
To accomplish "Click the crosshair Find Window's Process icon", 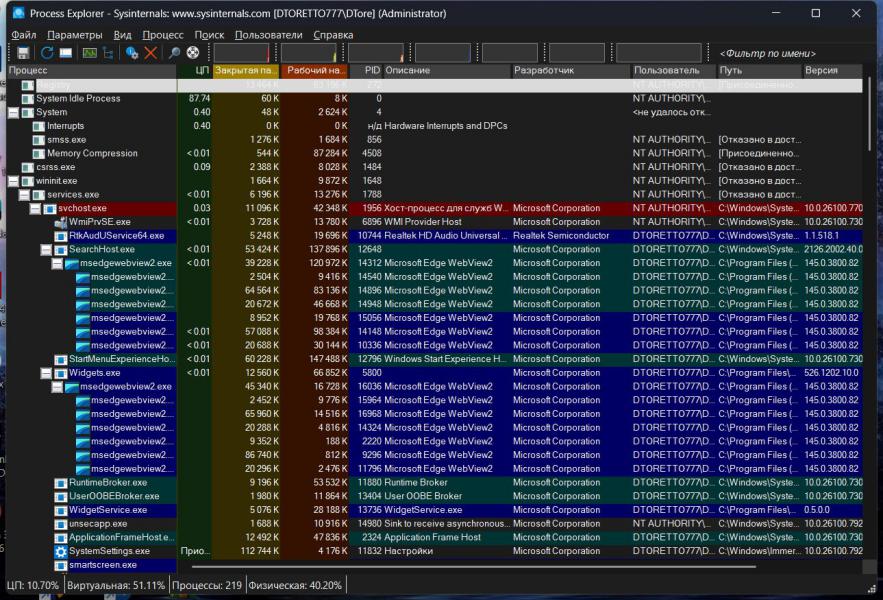I will (x=193, y=53).
